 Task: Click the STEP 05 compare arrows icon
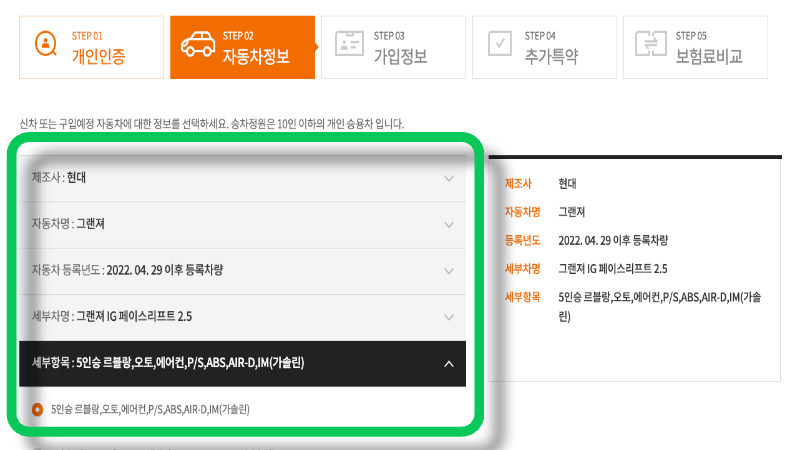(651, 44)
